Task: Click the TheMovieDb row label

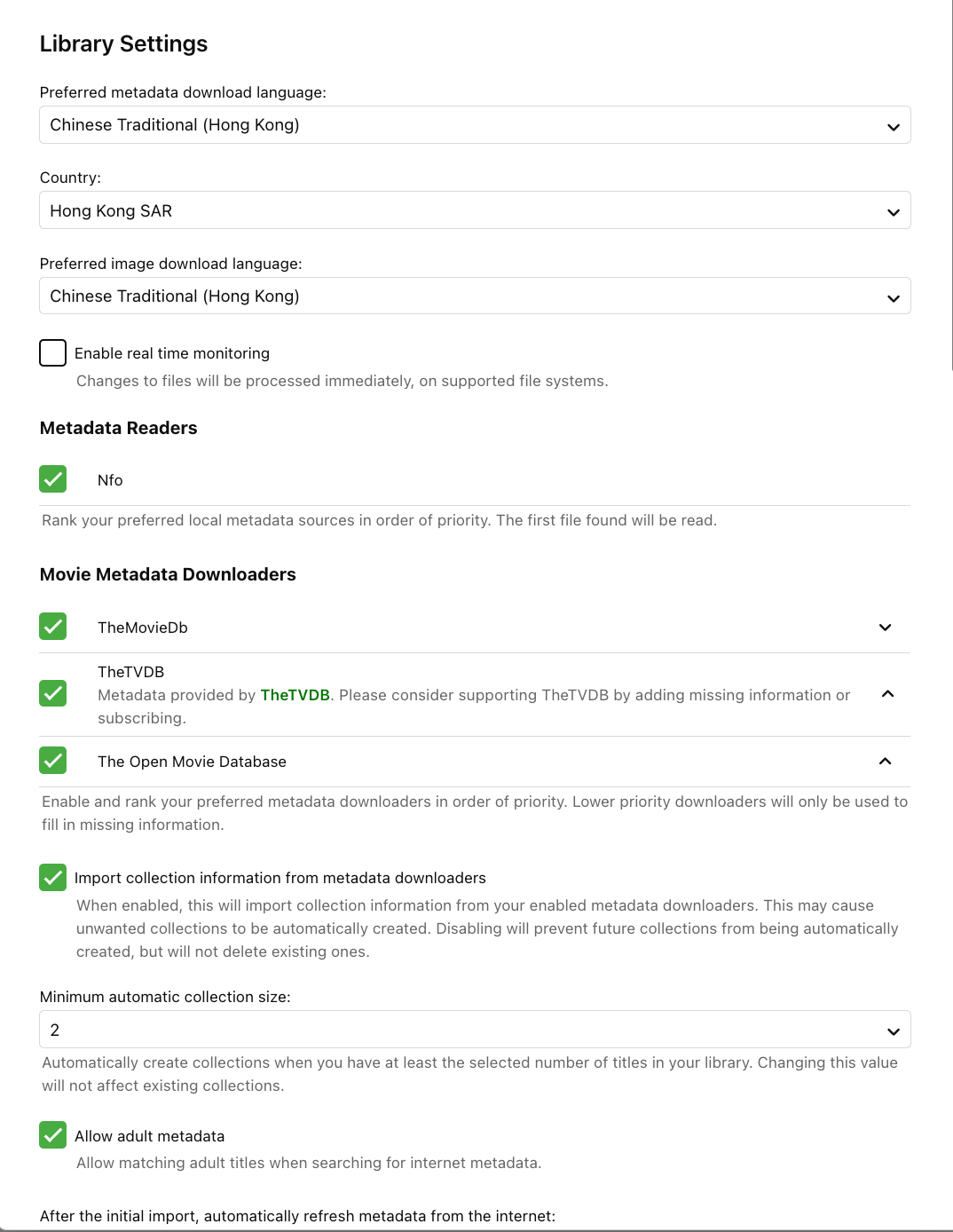Action: point(143,628)
